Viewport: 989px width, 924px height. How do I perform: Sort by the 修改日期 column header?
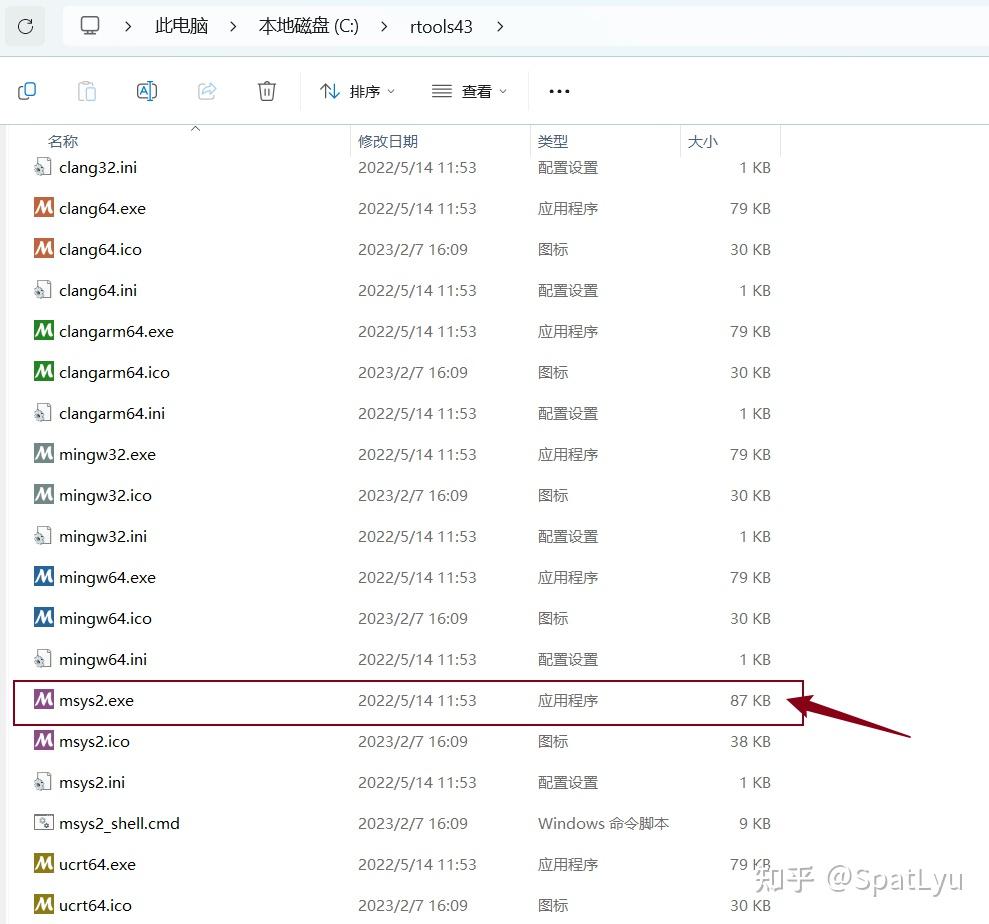coord(388,141)
